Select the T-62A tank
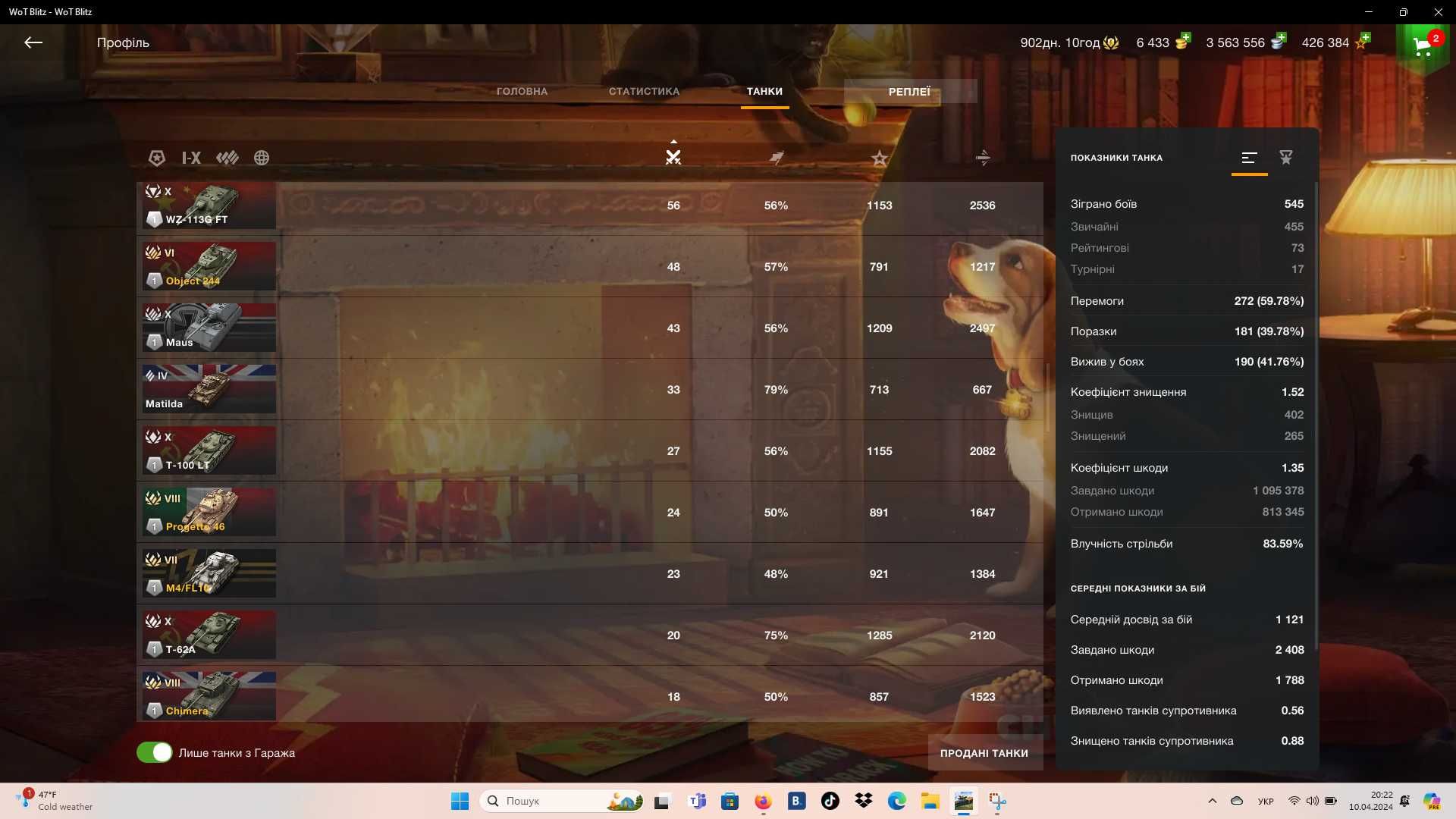This screenshot has height=819, width=1456. point(589,635)
